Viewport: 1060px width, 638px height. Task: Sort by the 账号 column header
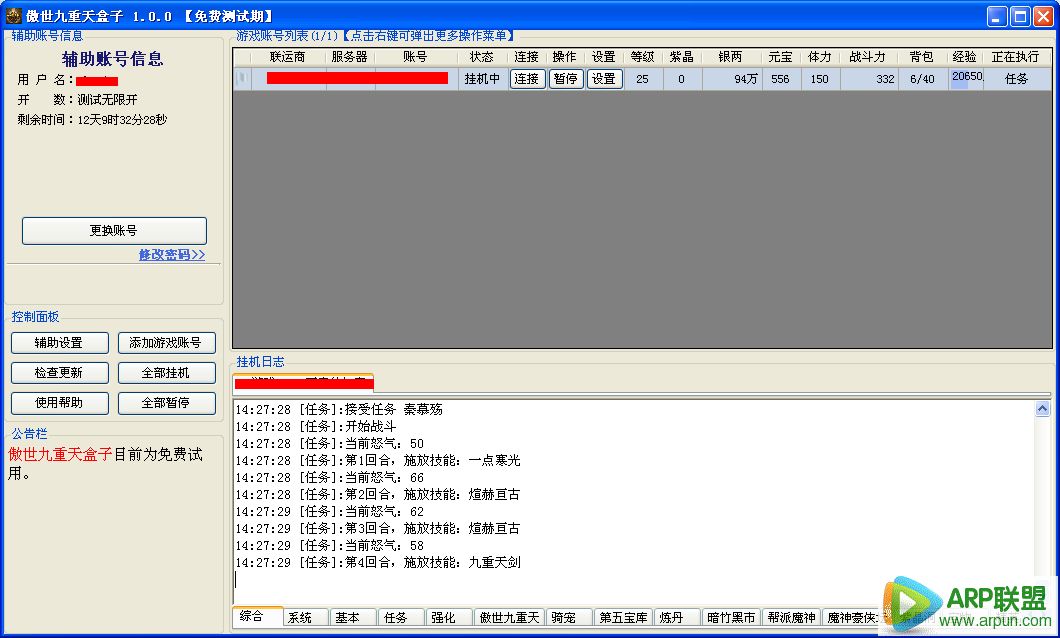(x=415, y=57)
